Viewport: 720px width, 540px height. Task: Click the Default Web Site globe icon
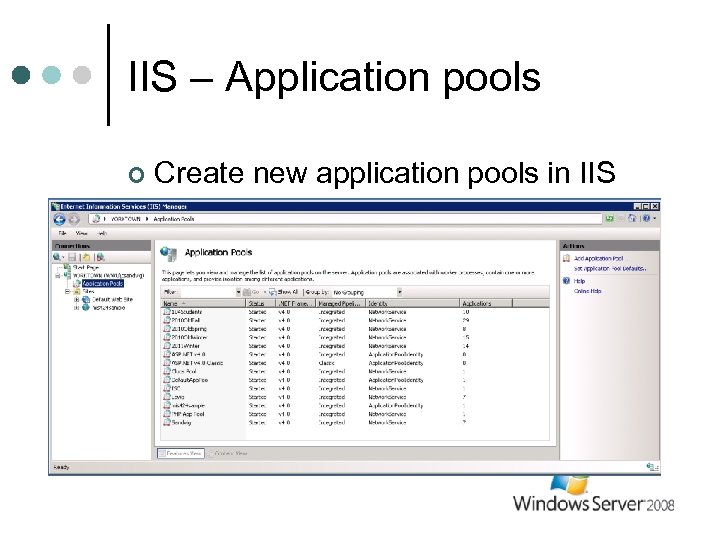[x=85, y=299]
